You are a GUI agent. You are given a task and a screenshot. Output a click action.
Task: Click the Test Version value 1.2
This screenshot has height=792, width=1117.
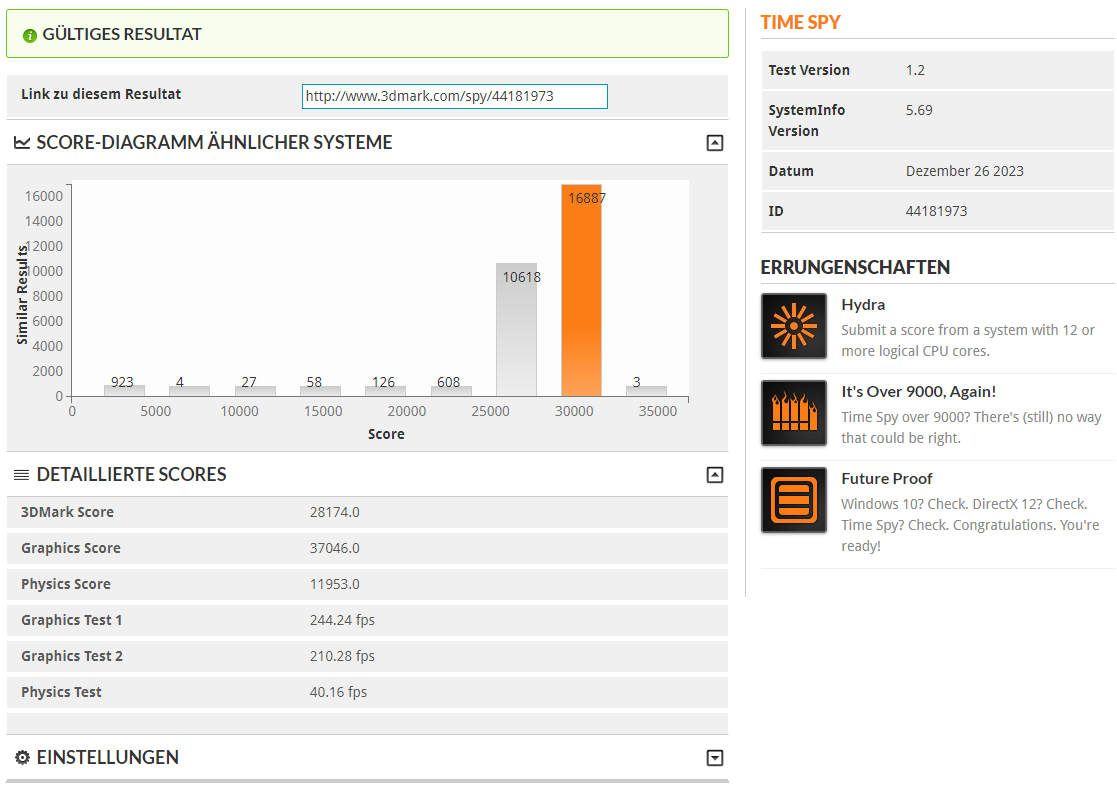click(x=915, y=70)
